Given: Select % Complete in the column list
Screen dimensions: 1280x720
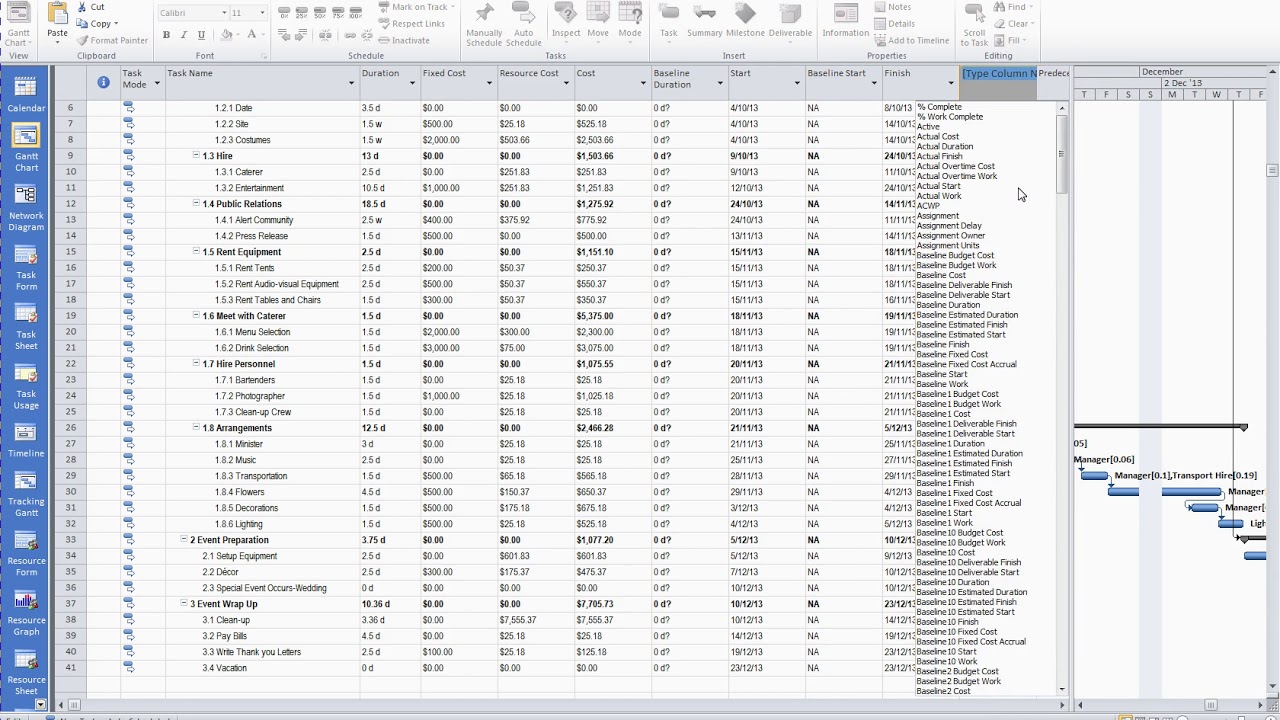Looking at the screenshot, I should click(939, 107).
